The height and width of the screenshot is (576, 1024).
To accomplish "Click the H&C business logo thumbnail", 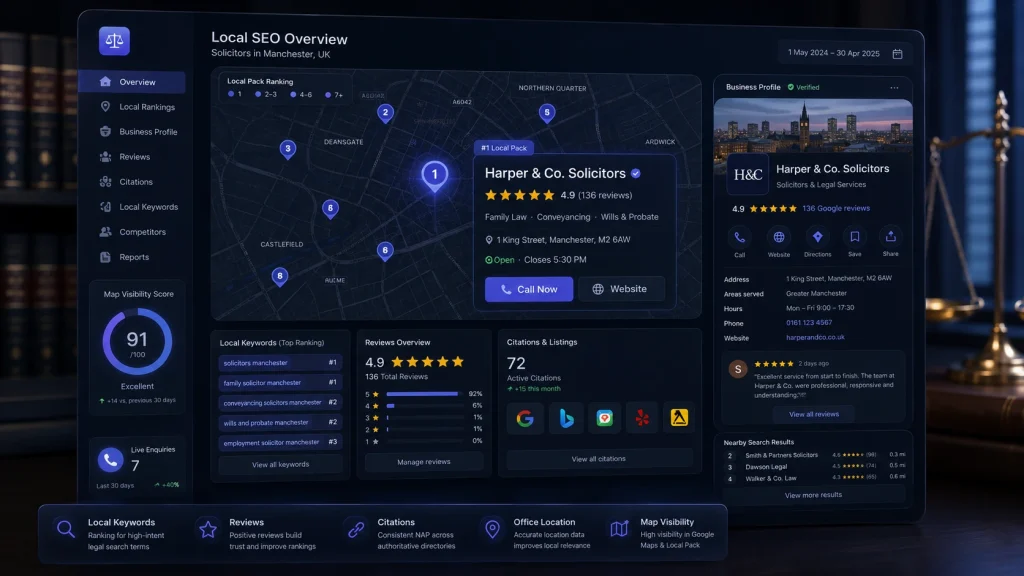I will [748, 174].
